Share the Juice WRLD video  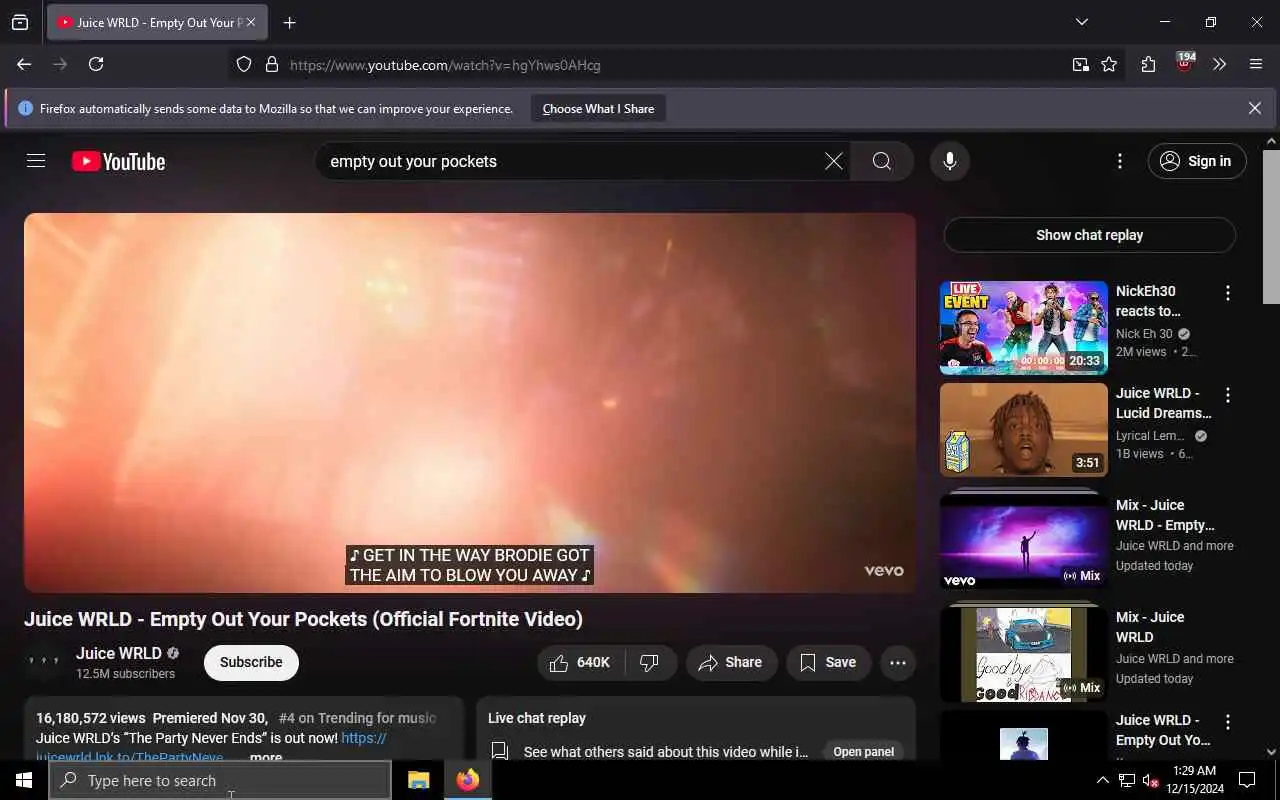click(731, 662)
